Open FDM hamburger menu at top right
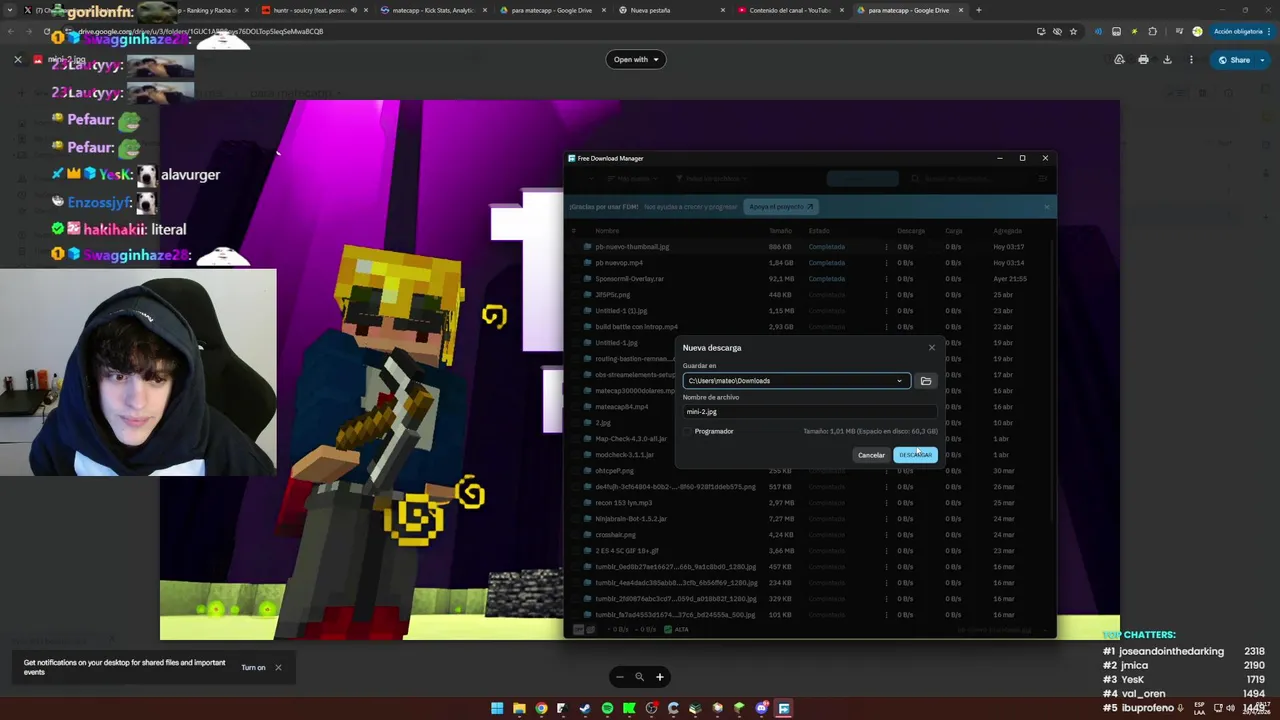The image size is (1280, 720). coord(1043,179)
